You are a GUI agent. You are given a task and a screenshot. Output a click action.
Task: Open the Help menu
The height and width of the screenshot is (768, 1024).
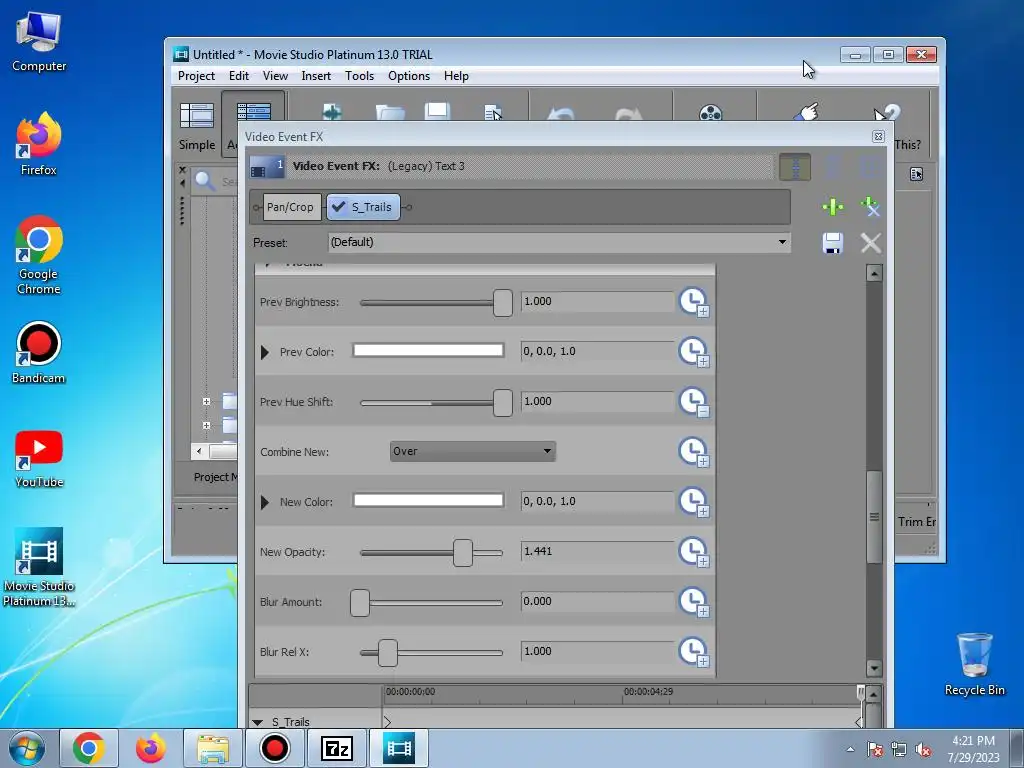click(456, 76)
